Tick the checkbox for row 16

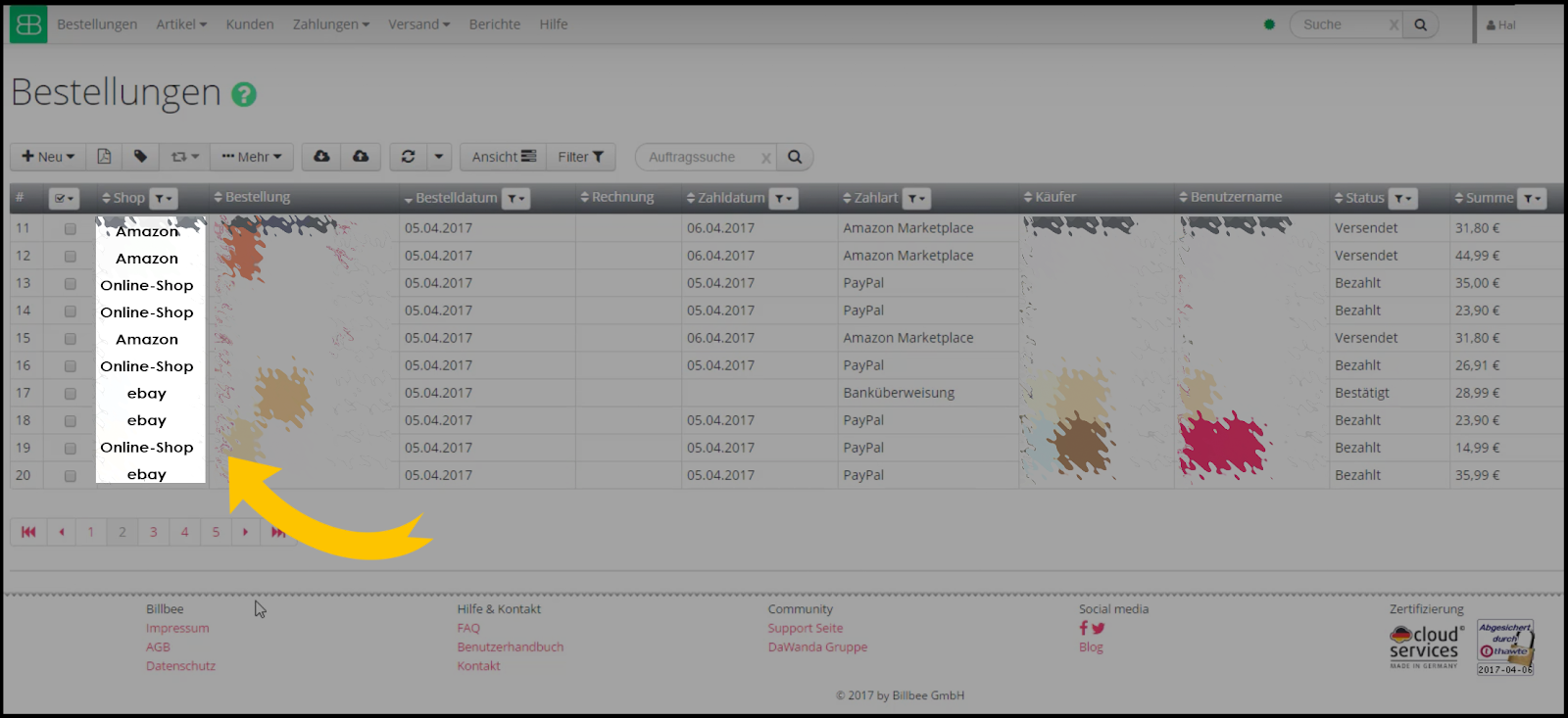click(70, 366)
